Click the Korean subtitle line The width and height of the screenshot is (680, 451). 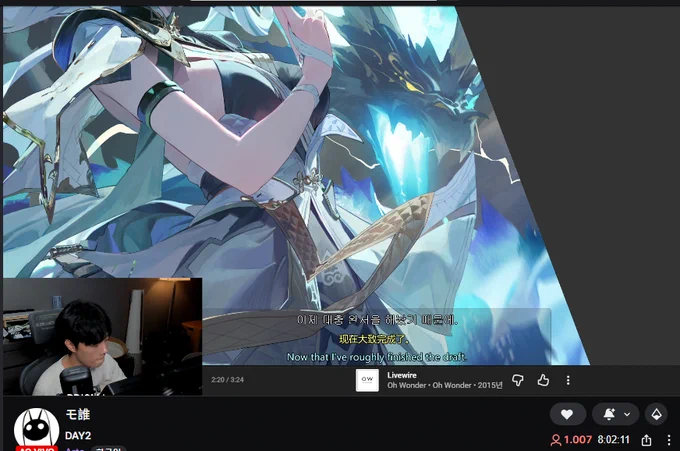pos(377,320)
